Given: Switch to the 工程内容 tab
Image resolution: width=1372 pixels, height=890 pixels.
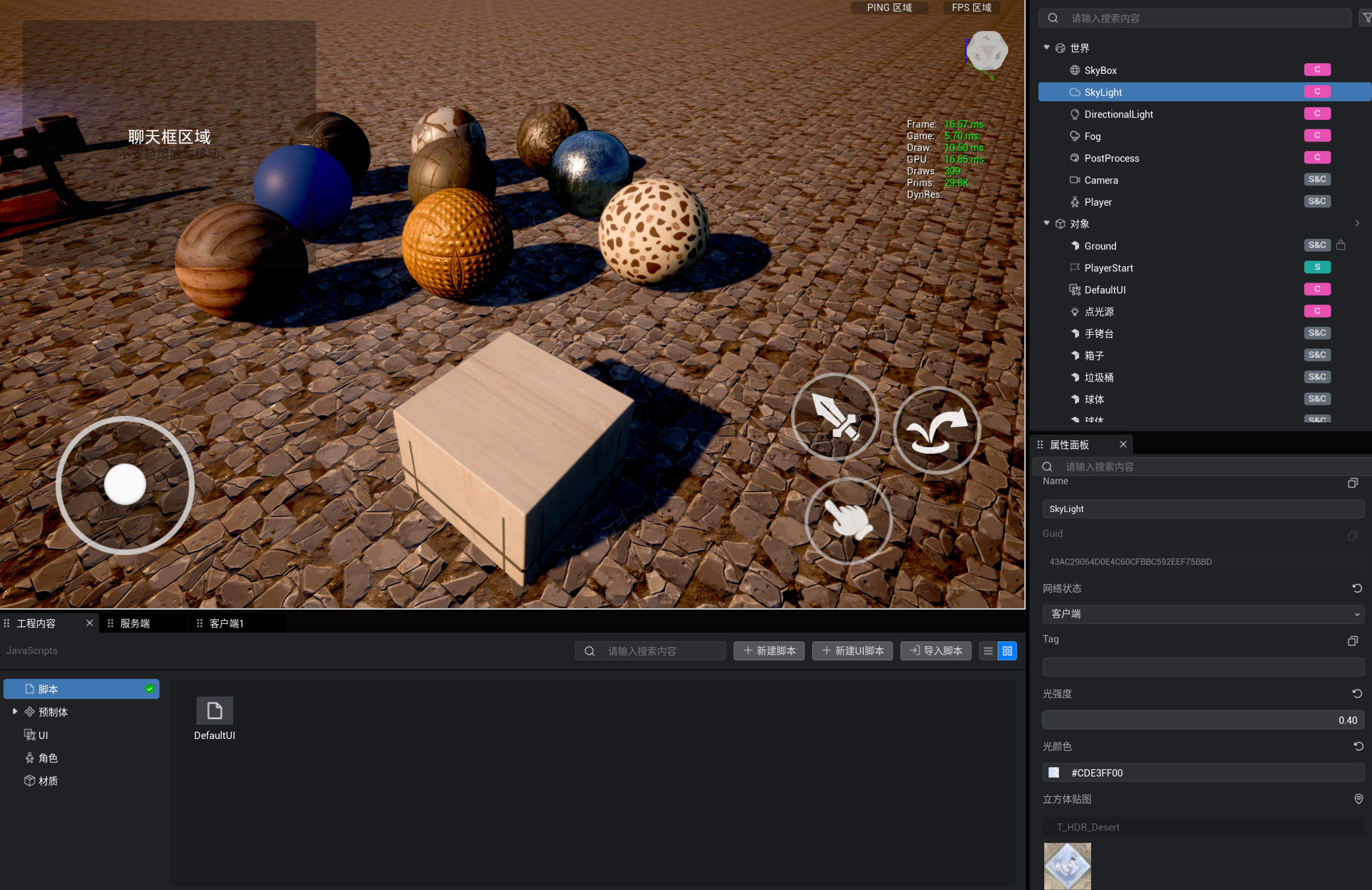Looking at the screenshot, I should tap(36, 623).
